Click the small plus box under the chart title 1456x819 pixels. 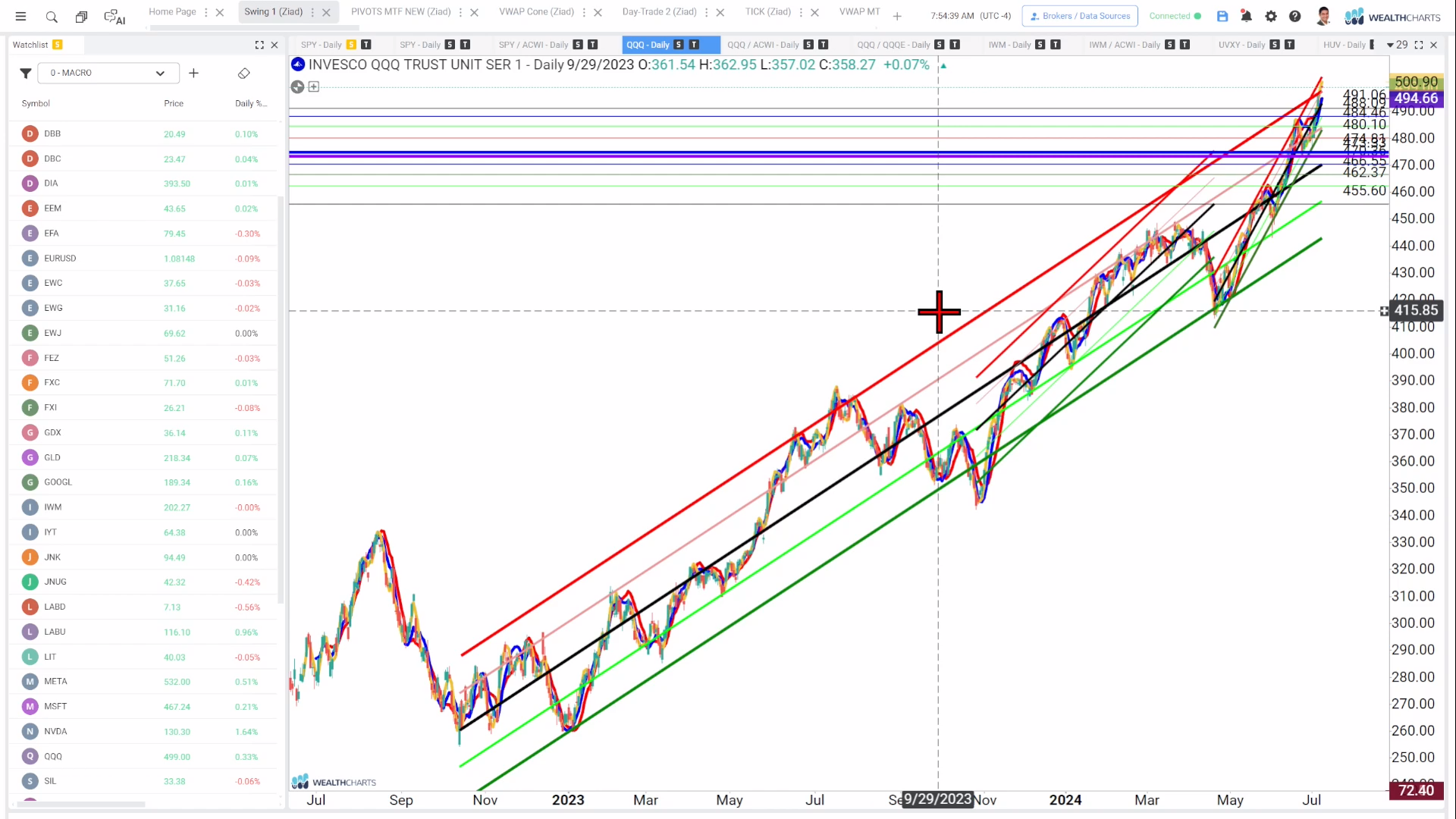coord(314,87)
